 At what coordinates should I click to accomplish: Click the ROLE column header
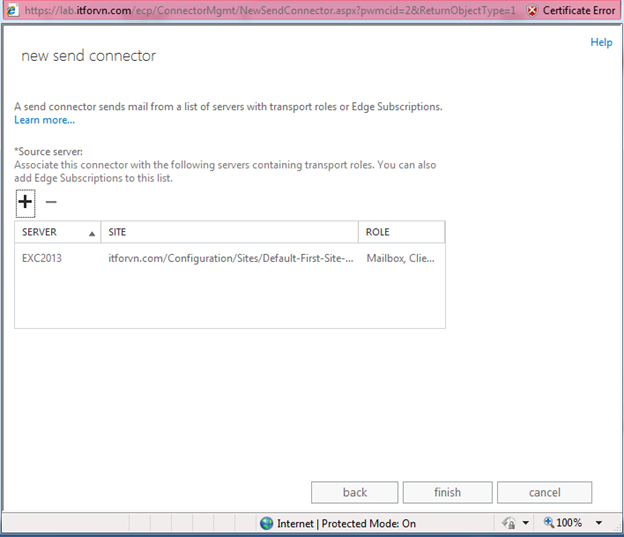tap(402, 232)
